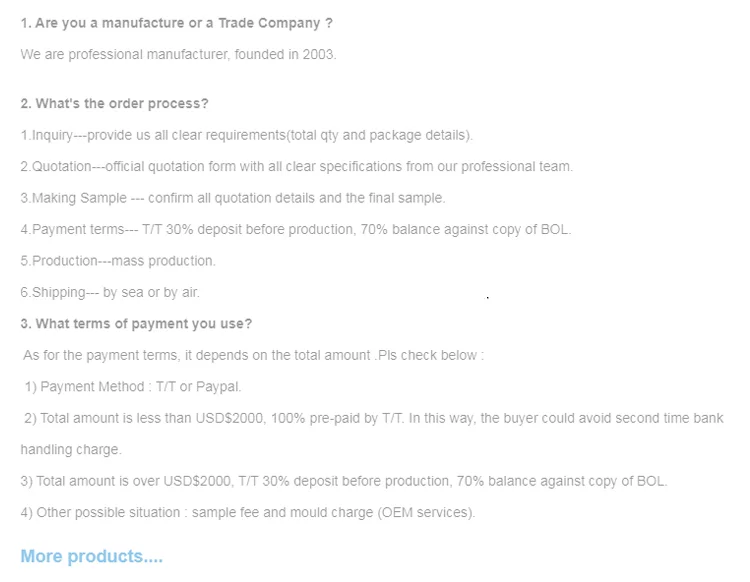This screenshot has width=750, height=582.
Task: Click the Payment terms step with 30% deposit
Action: 296,230
